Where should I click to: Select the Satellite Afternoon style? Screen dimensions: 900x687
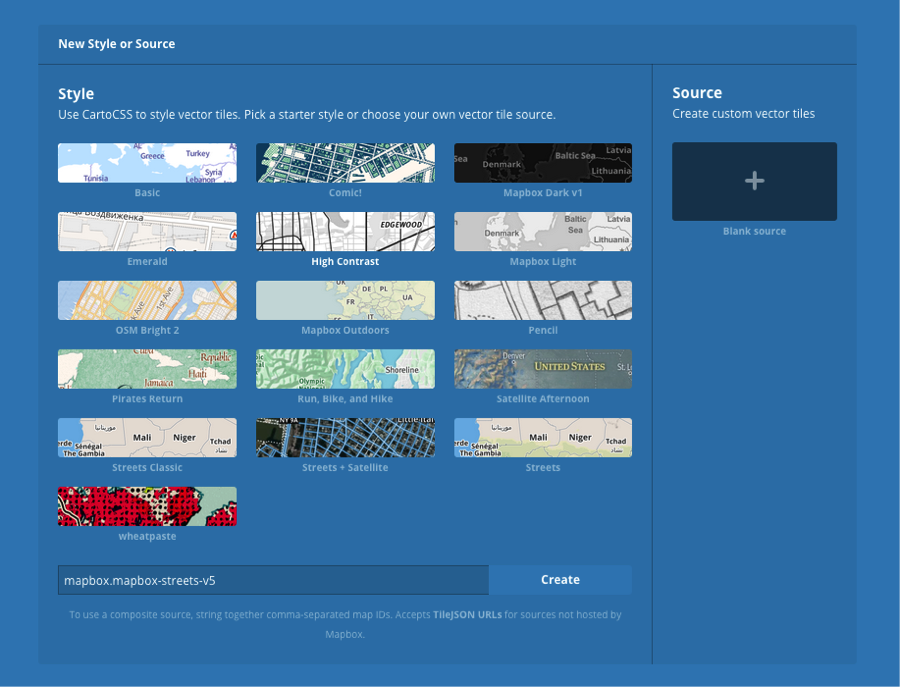pyautogui.click(x=543, y=369)
